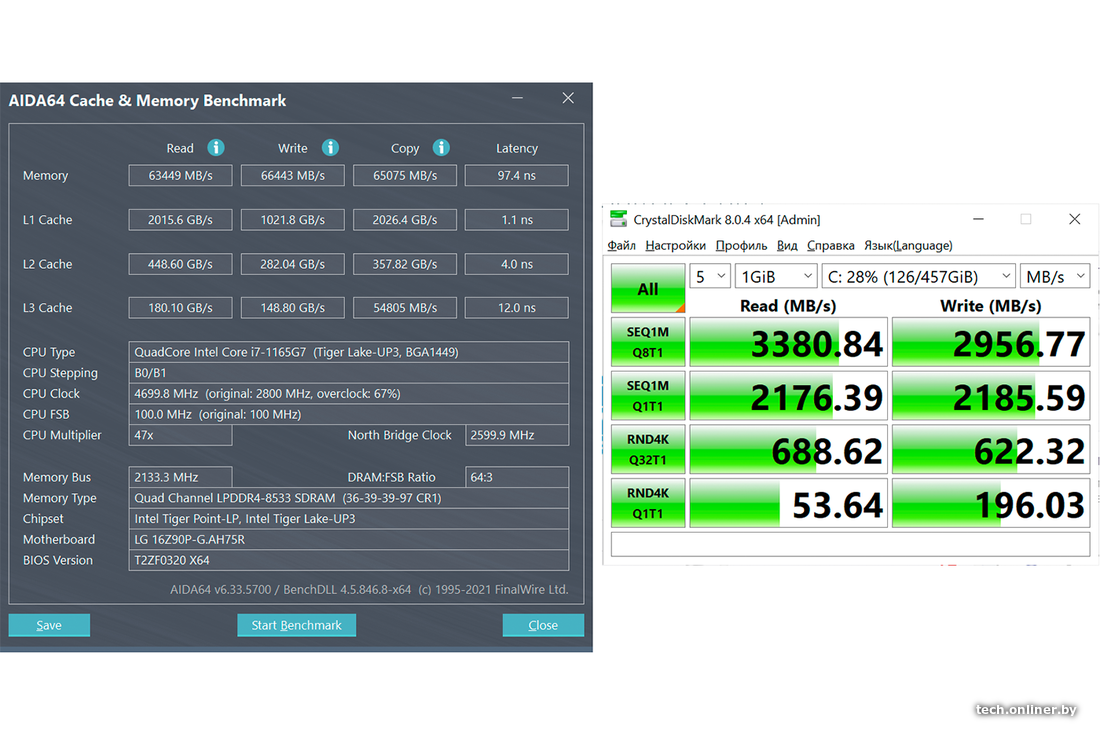This screenshot has height=733, width=1100.
Task: Click L2 Cache write value 282.04 GB/s
Action: tap(293, 264)
